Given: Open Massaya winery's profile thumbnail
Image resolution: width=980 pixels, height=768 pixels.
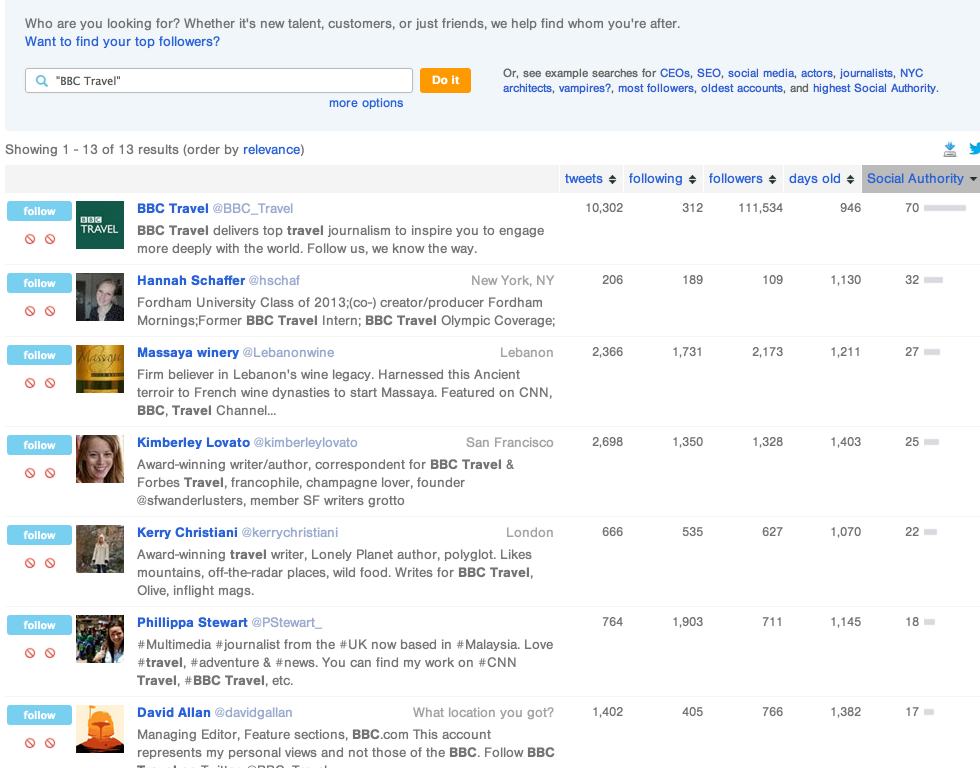Looking at the screenshot, I should (100, 369).
